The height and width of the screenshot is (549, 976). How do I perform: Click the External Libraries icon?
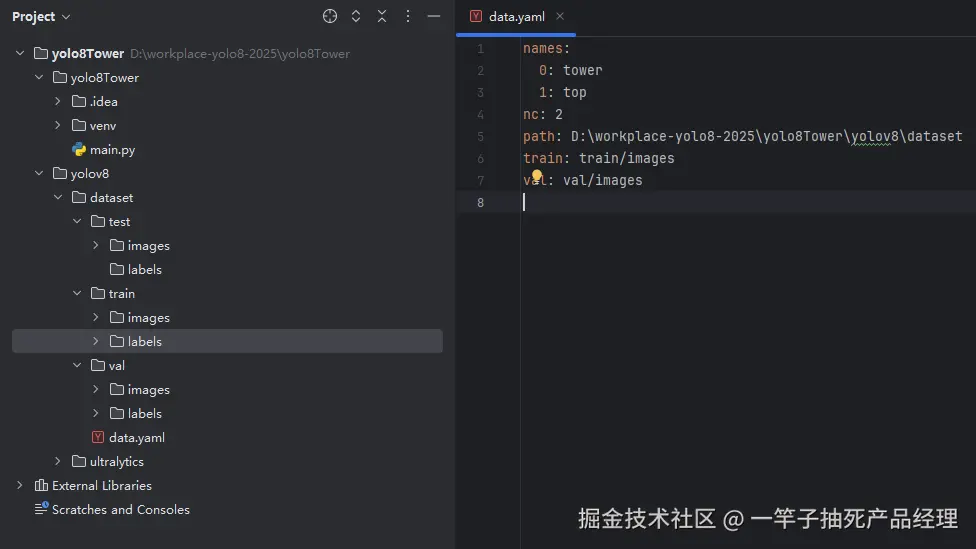(41, 485)
